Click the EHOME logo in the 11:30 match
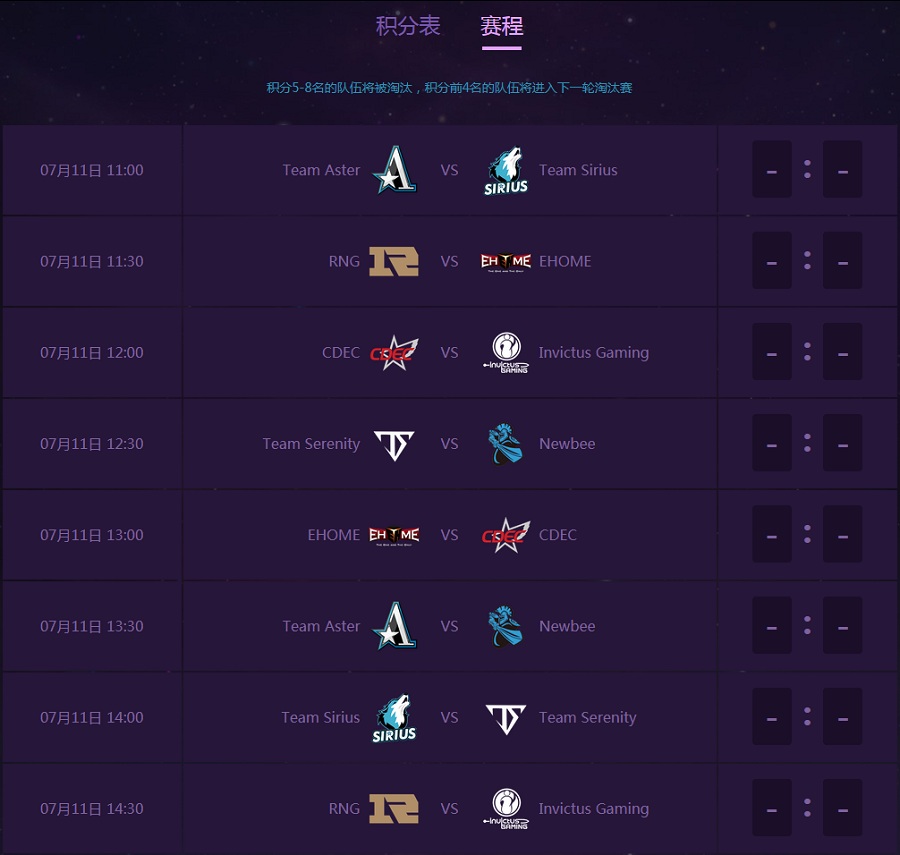900x855 pixels. click(x=505, y=261)
